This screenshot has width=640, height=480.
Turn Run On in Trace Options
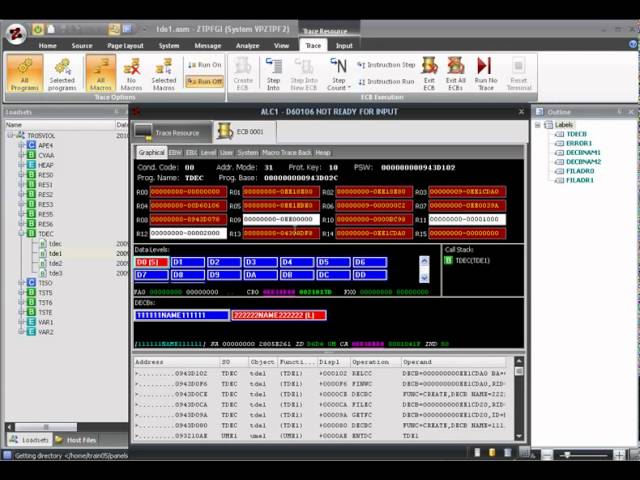204,65
